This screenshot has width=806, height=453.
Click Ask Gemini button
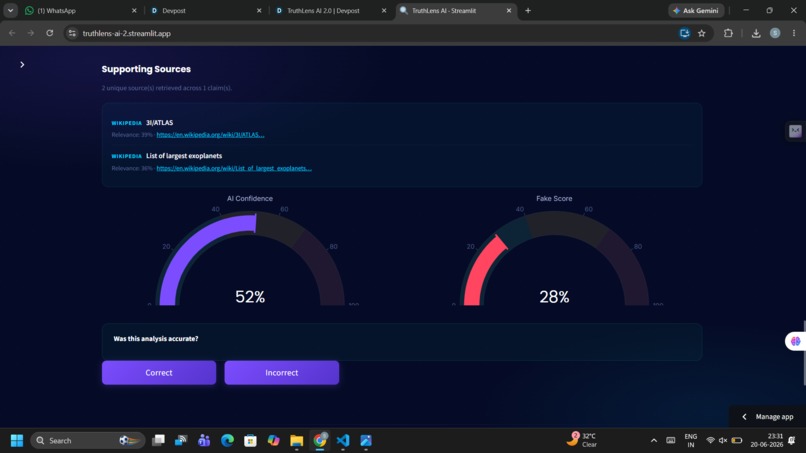696,10
